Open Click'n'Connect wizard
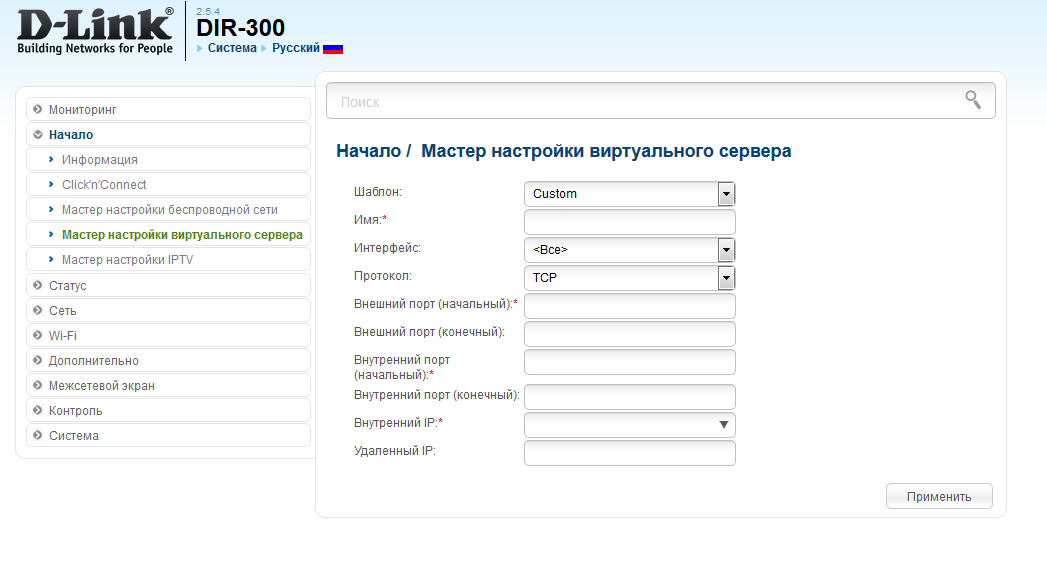This screenshot has height=564, width=1047. 168,185
